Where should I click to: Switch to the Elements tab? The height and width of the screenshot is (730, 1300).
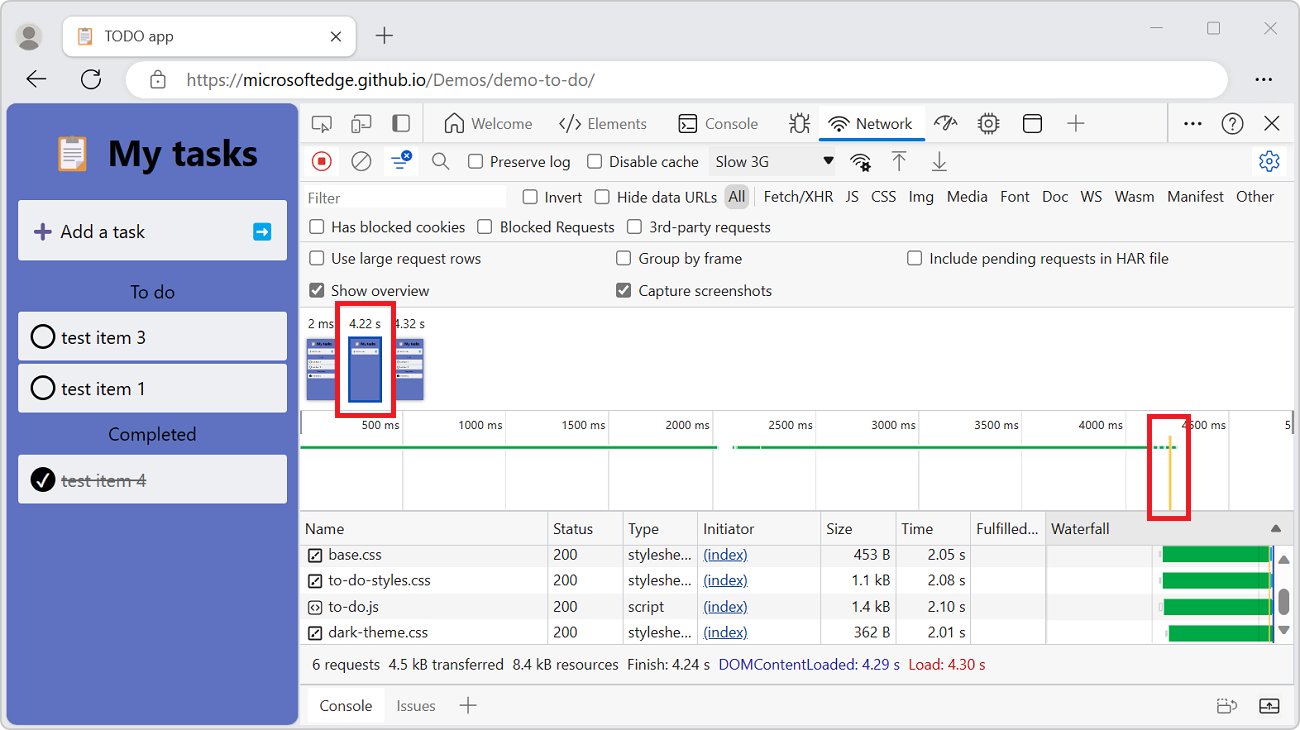pos(603,123)
